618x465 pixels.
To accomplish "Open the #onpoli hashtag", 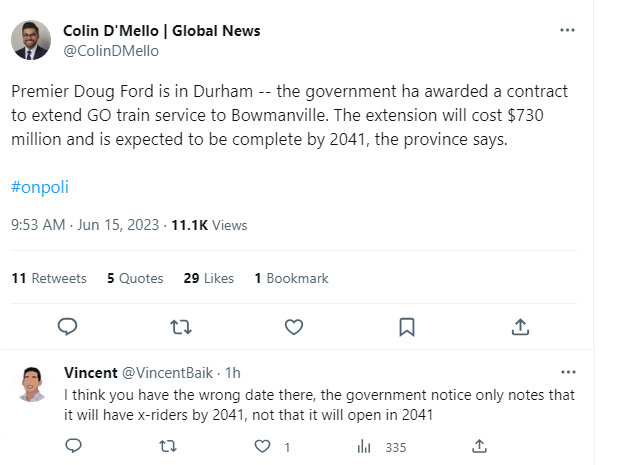I will tap(40, 188).
